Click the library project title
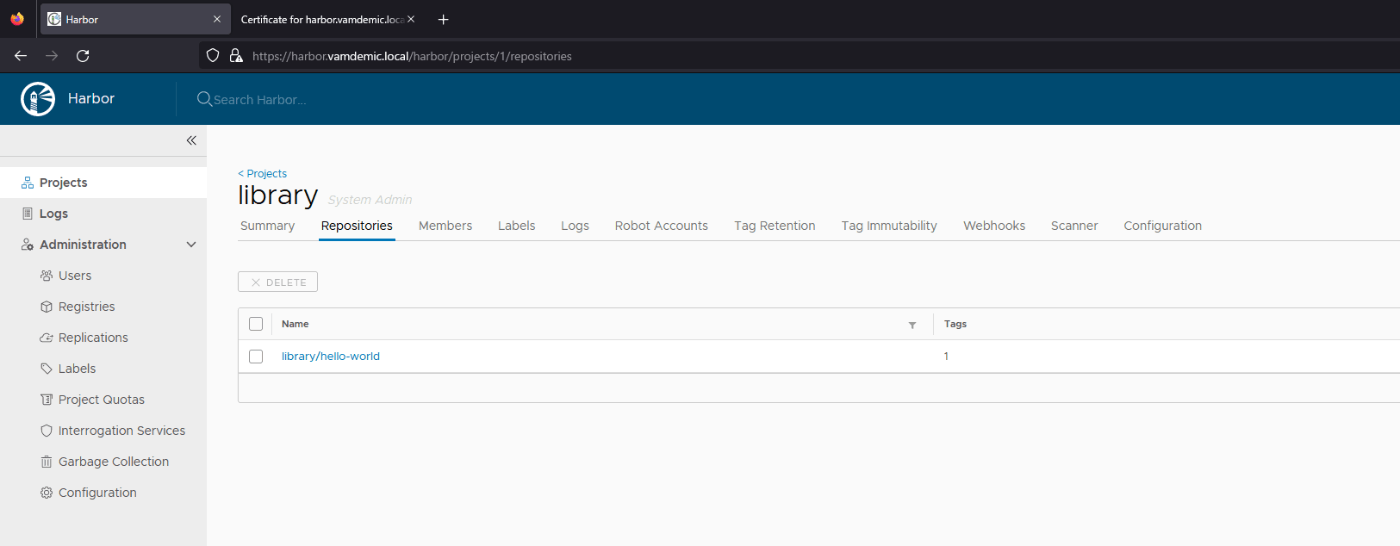The width and height of the screenshot is (1400, 546). pos(278,195)
